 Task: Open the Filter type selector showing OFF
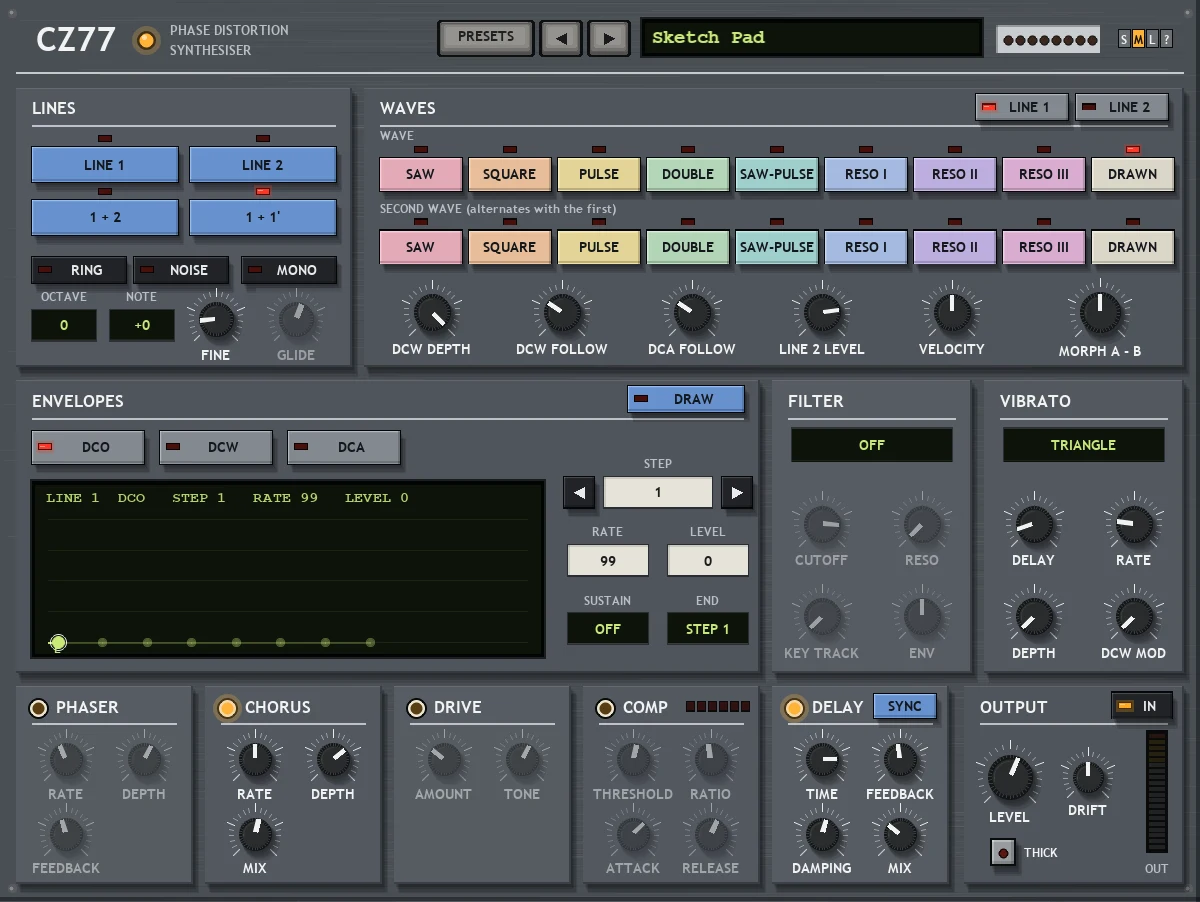[872, 445]
